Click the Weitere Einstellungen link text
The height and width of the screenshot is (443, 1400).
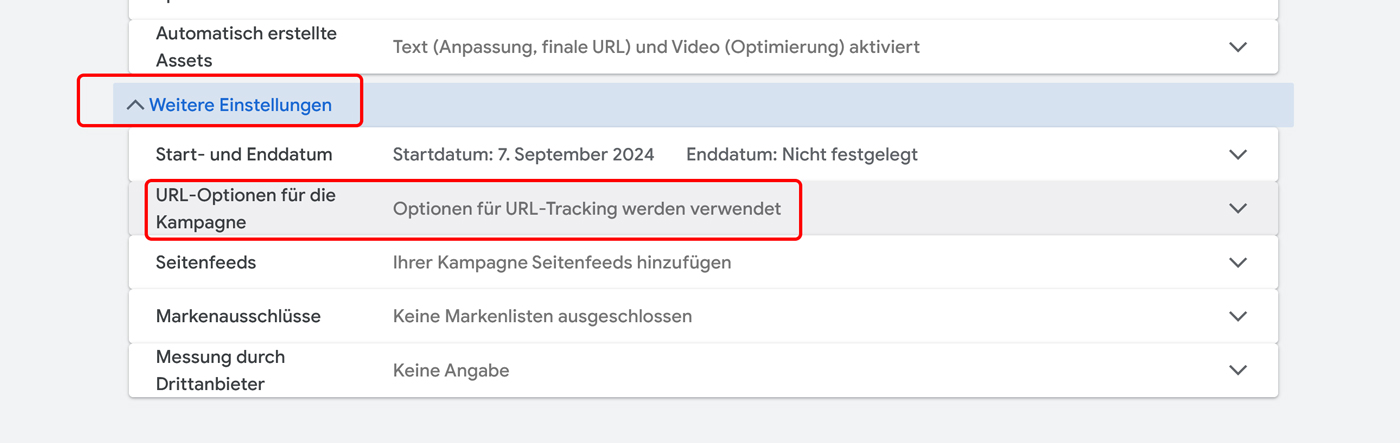pyautogui.click(x=240, y=105)
